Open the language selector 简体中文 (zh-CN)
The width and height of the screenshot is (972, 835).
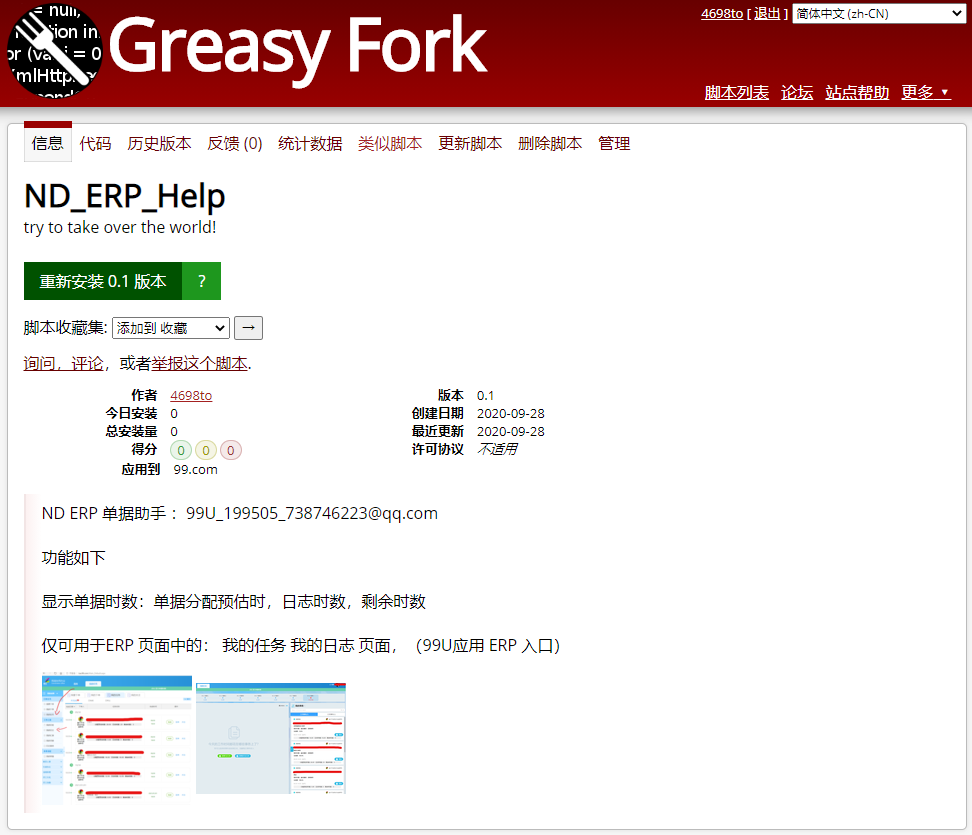tap(878, 14)
